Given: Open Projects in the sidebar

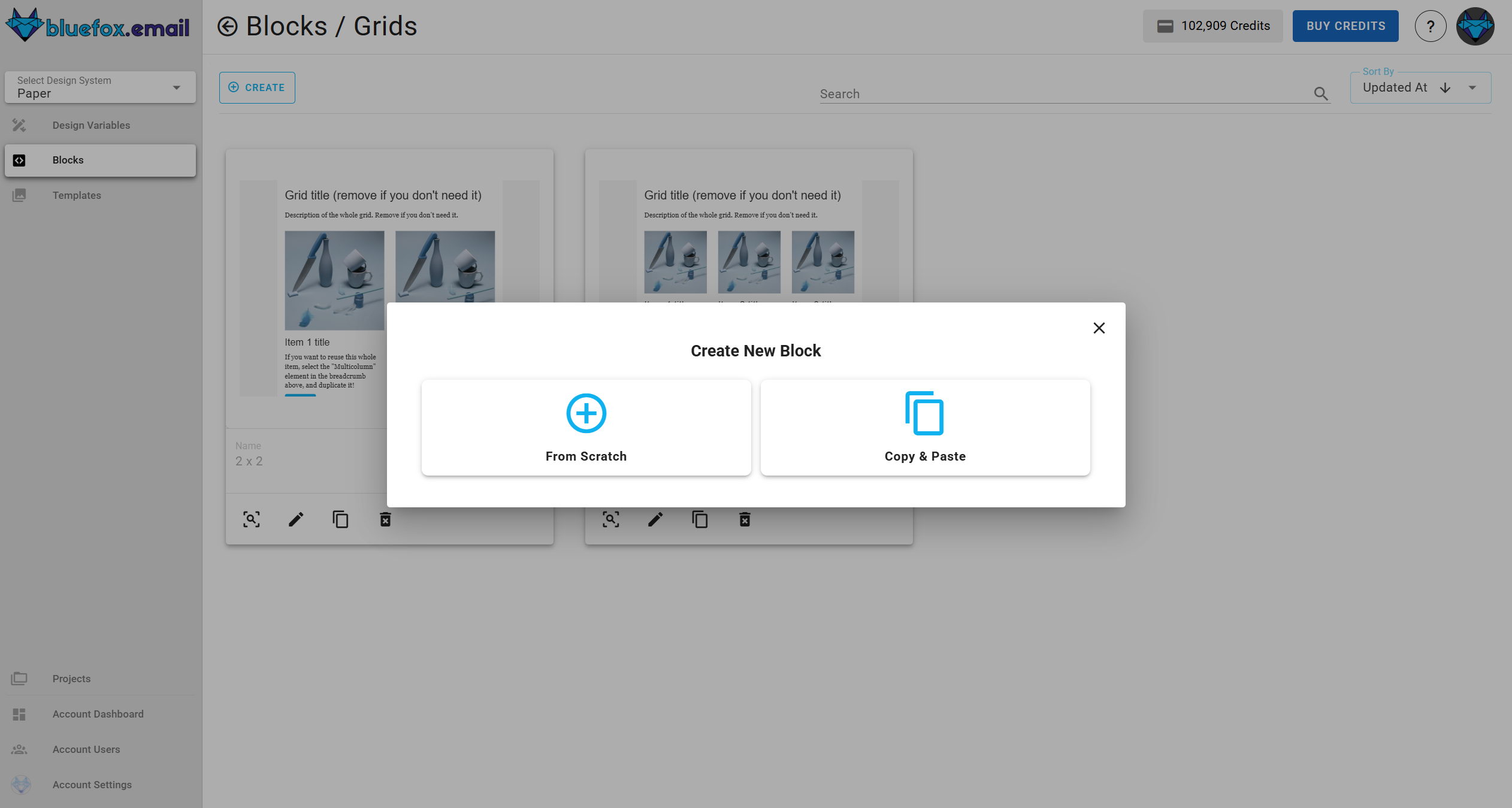Looking at the screenshot, I should click(100, 679).
